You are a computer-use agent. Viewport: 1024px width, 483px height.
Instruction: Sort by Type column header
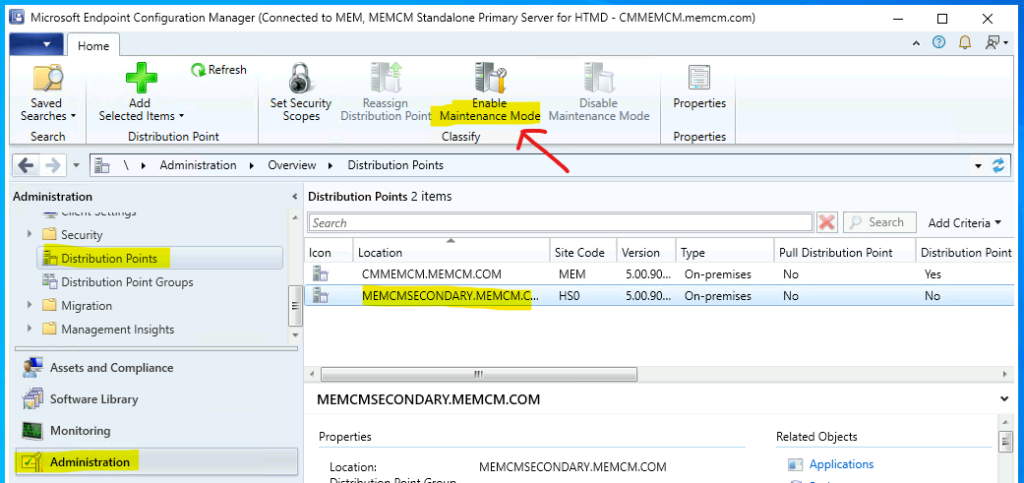[x=724, y=253]
